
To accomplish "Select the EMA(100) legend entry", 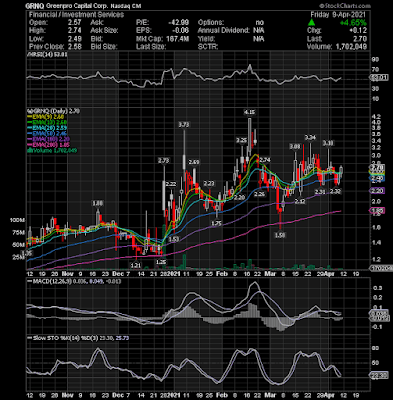I will [x=48, y=140].
